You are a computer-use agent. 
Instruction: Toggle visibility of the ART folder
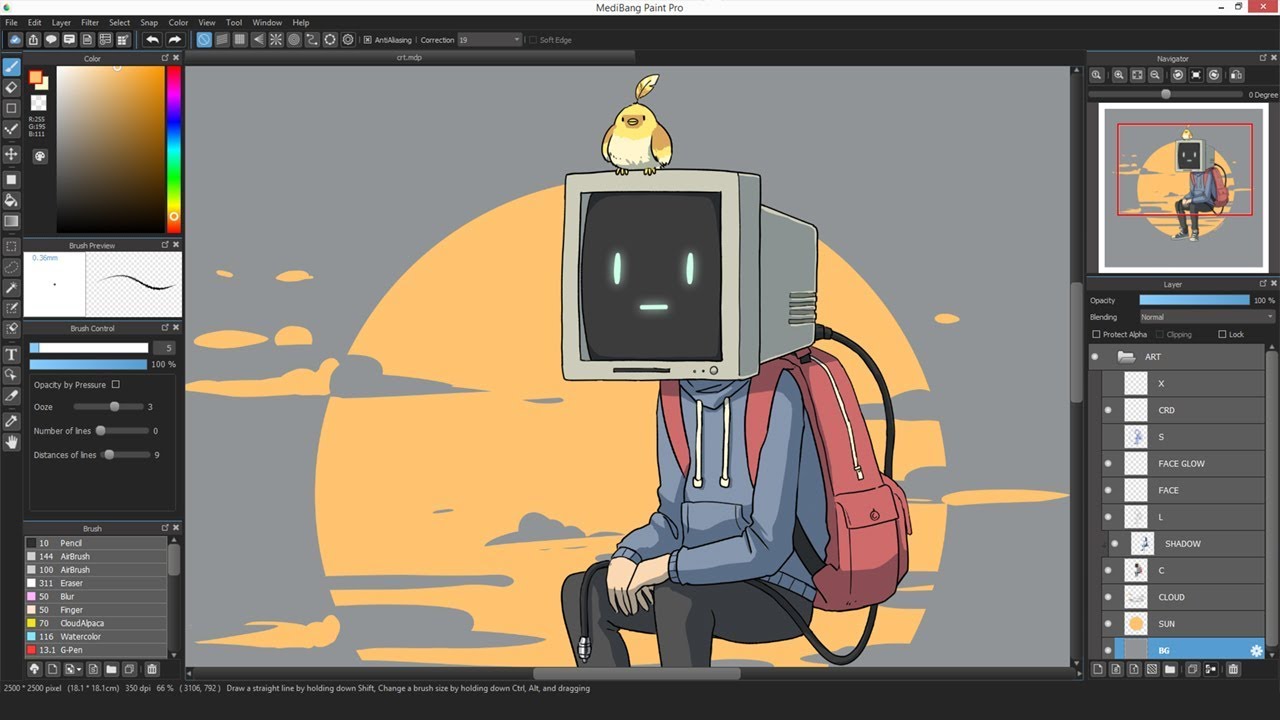pos(1095,357)
